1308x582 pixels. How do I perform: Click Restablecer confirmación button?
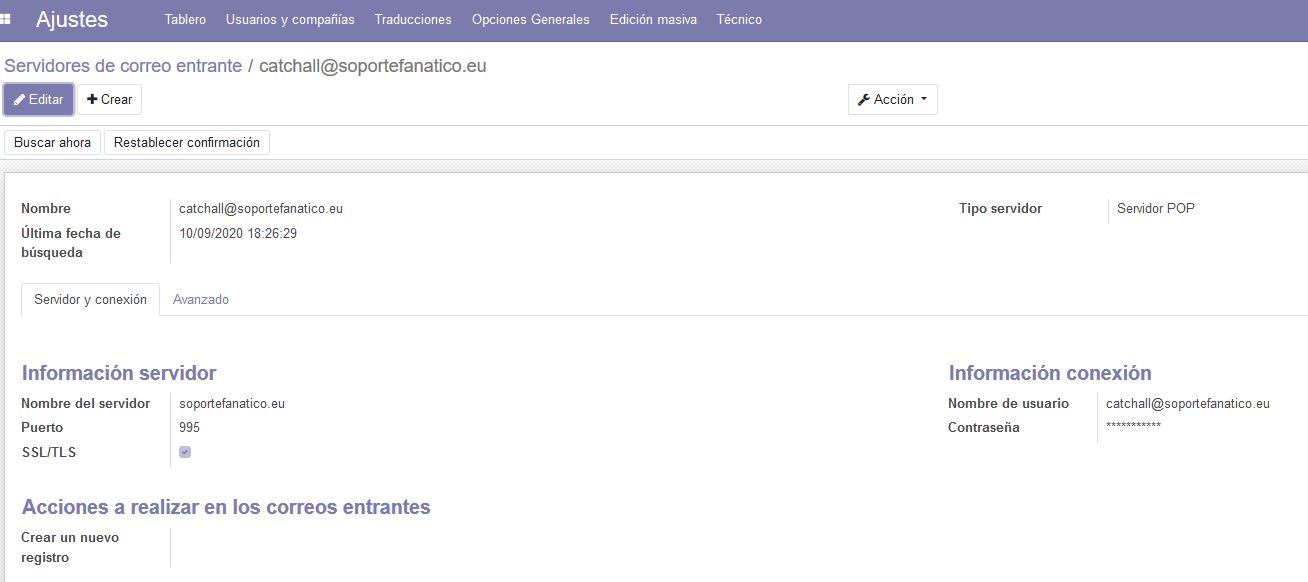[x=187, y=142]
